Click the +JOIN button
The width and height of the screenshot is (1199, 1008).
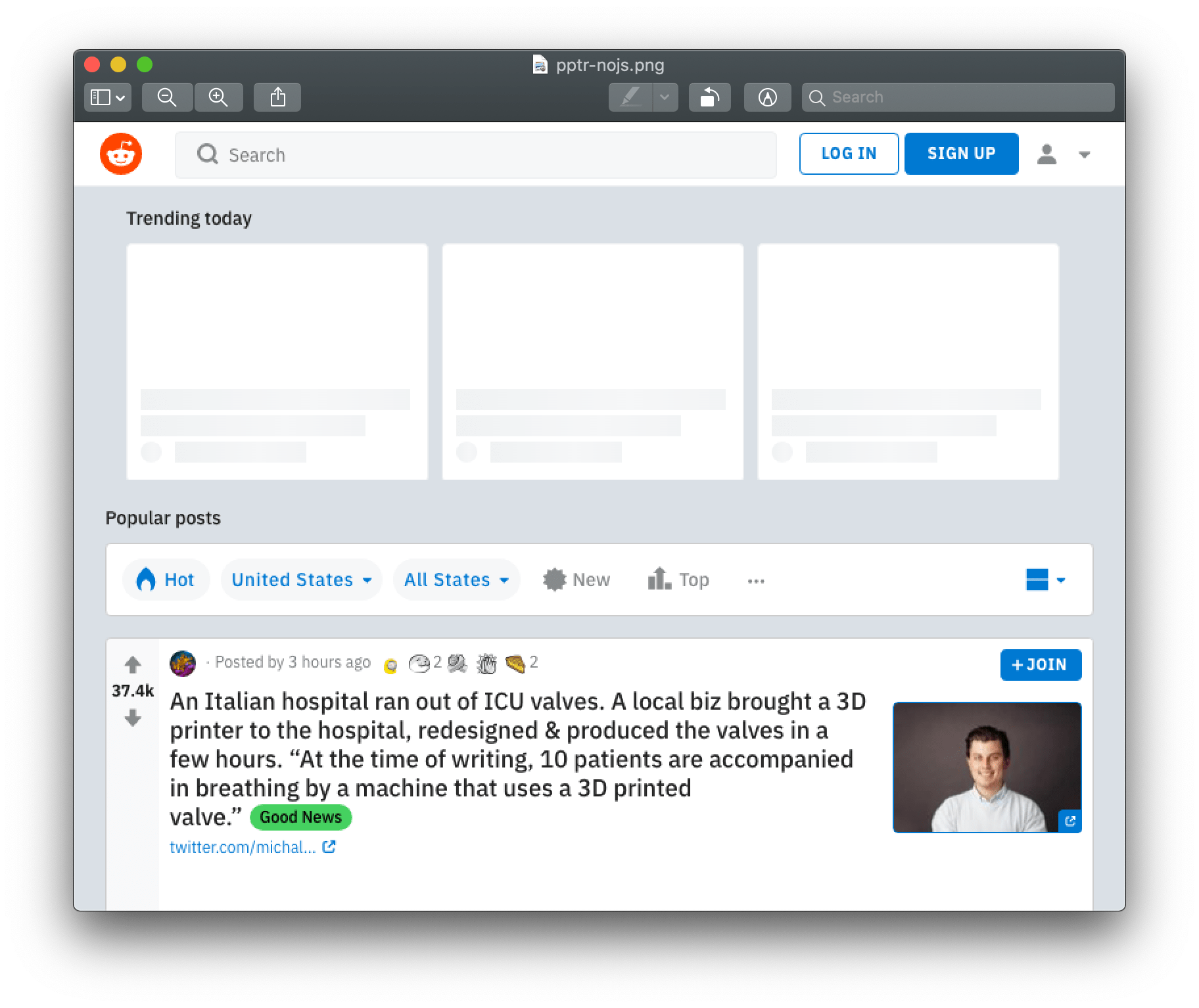click(1041, 665)
